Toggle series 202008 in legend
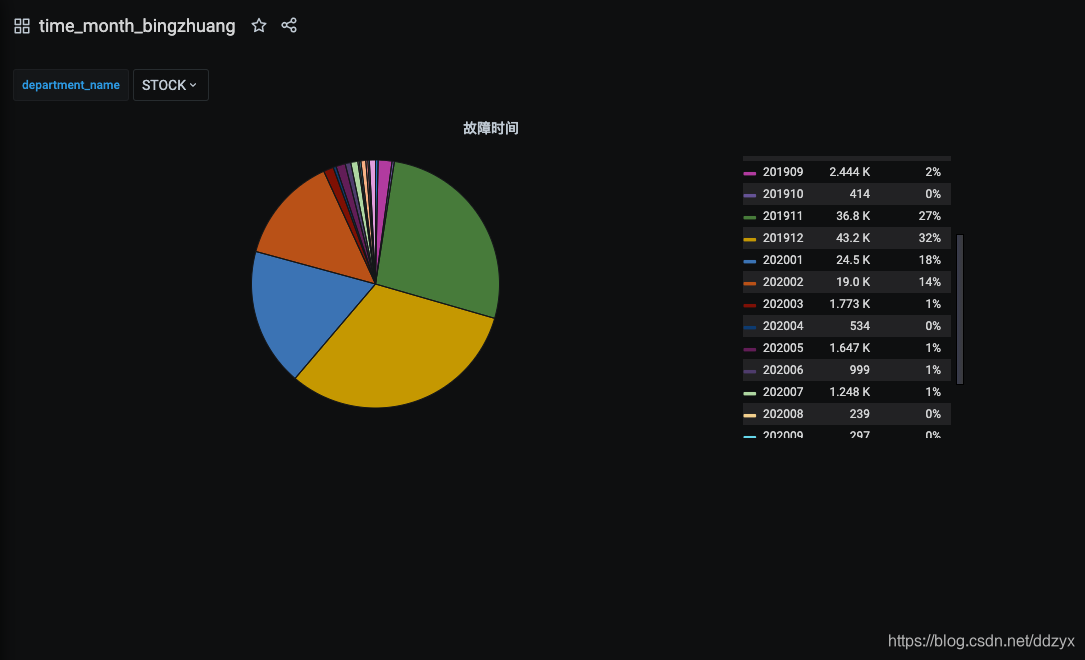 (x=783, y=414)
